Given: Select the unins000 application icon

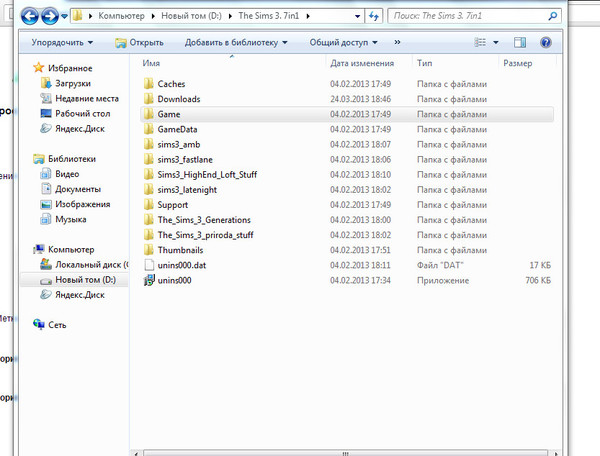Looking at the screenshot, I should pyautogui.click(x=149, y=280).
